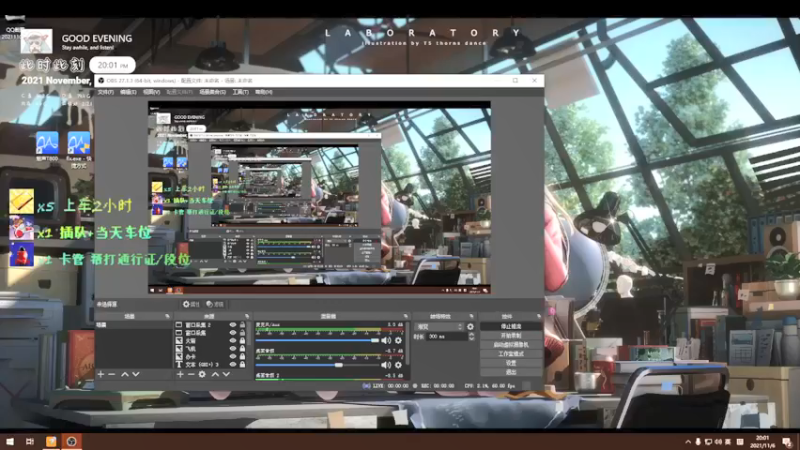800x450 pixels.
Task: Pop out the 来源 dock panel
Action: [247, 316]
